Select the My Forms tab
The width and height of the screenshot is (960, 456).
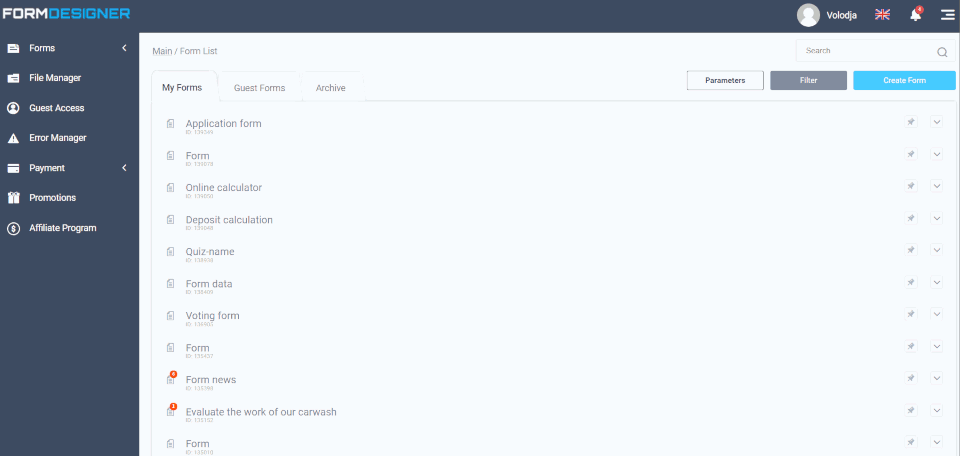pos(182,88)
